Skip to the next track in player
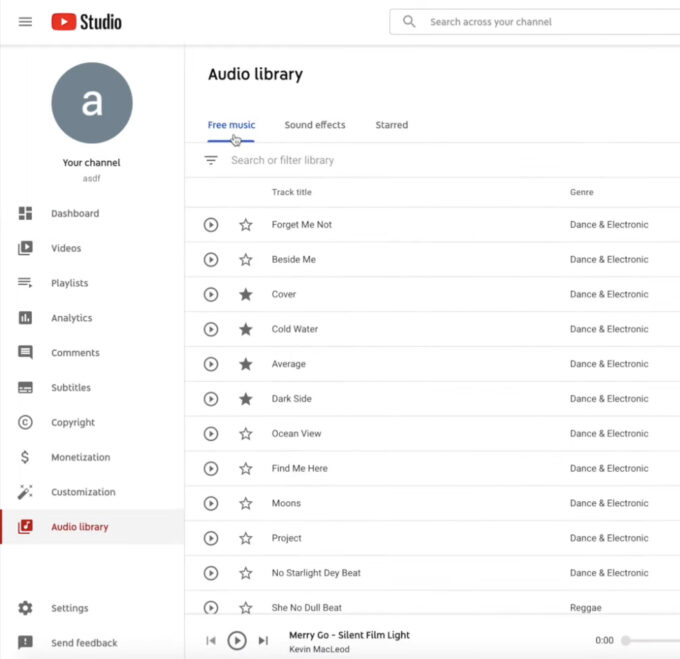The width and height of the screenshot is (680, 659). [263, 640]
